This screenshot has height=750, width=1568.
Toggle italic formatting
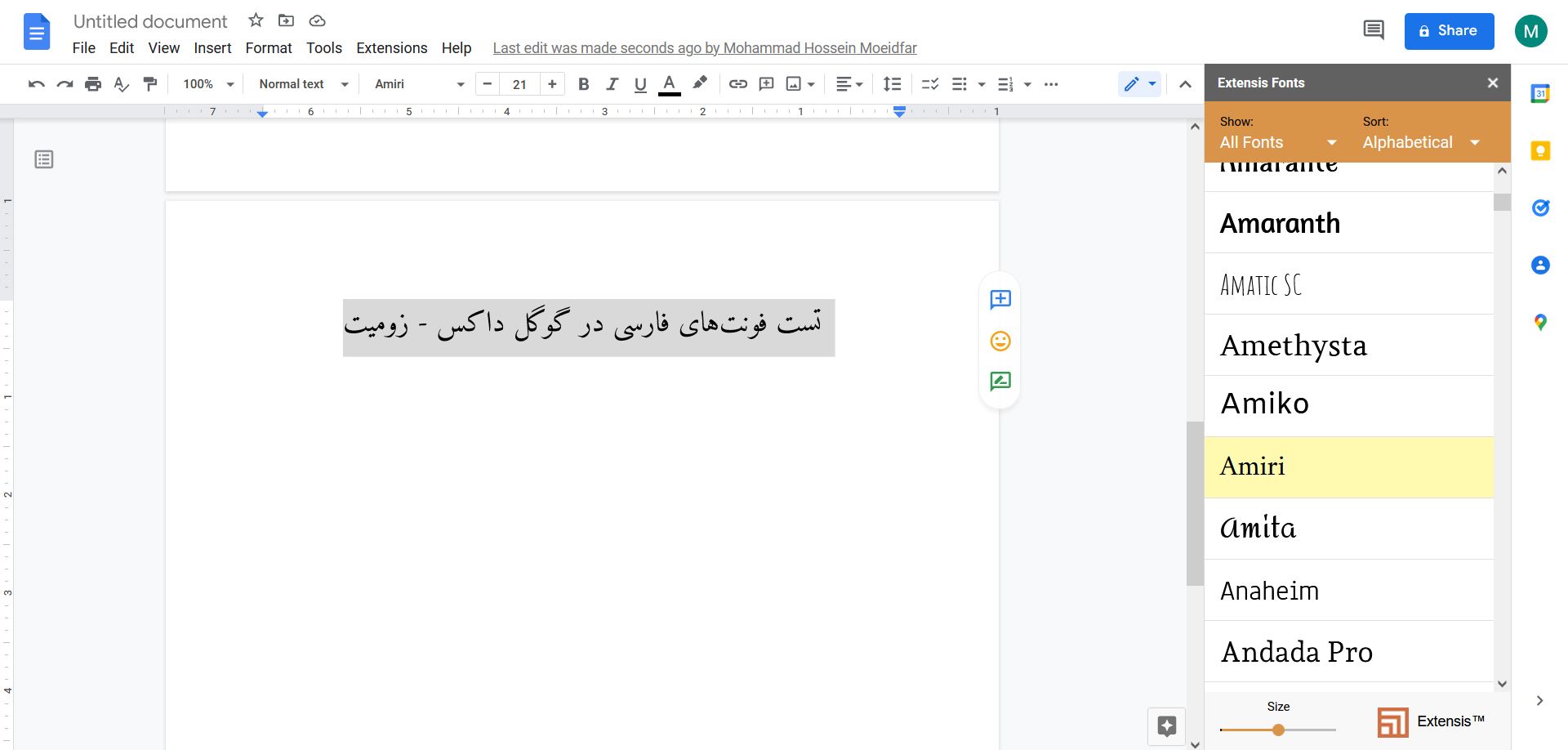[x=612, y=83]
